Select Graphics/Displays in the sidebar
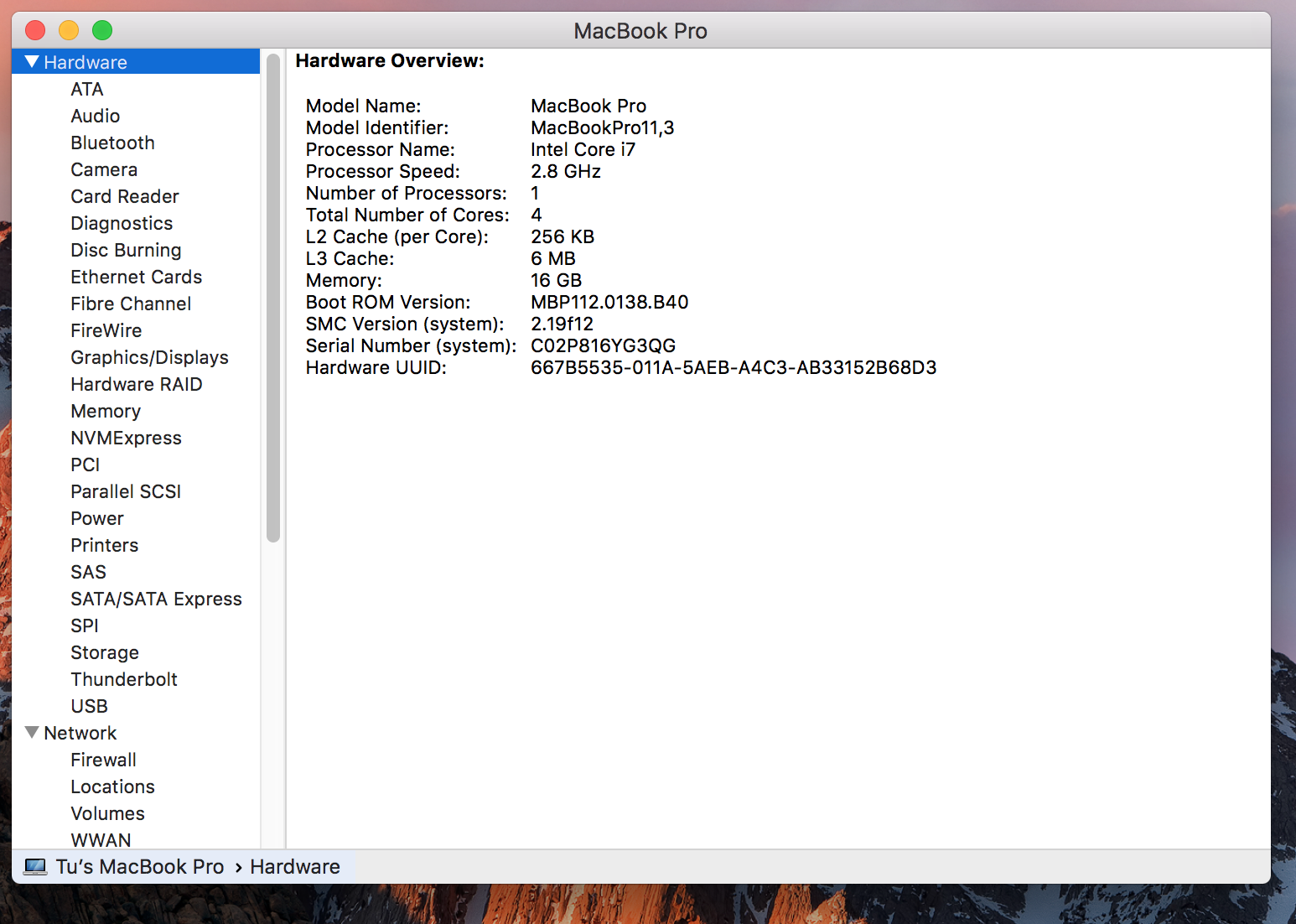Viewport: 1296px width, 924px height. (x=149, y=357)
